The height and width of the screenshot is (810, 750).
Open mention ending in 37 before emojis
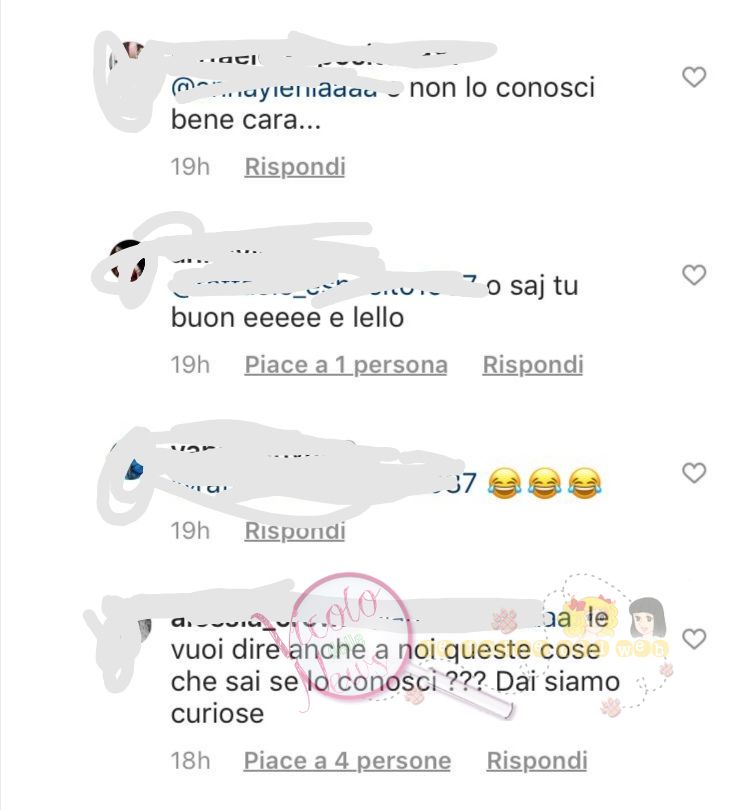(x=324, y=484)
